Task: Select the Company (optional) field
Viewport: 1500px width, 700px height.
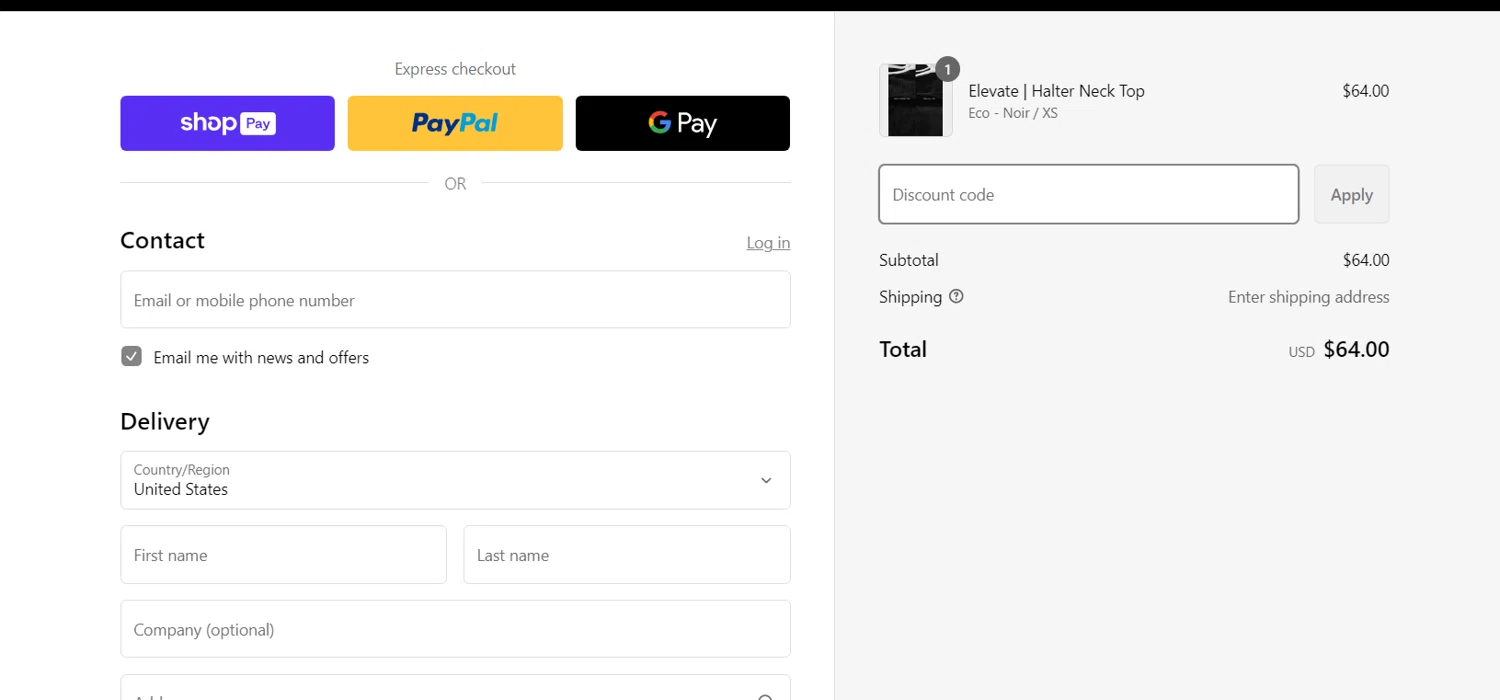Action: click(x=455, y=629)
